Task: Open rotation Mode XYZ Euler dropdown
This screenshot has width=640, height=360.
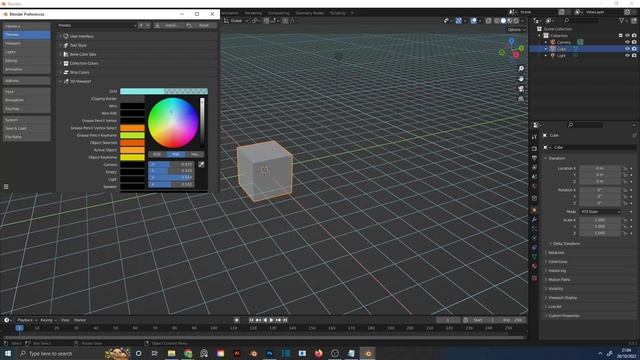Action: coord(600,212)
